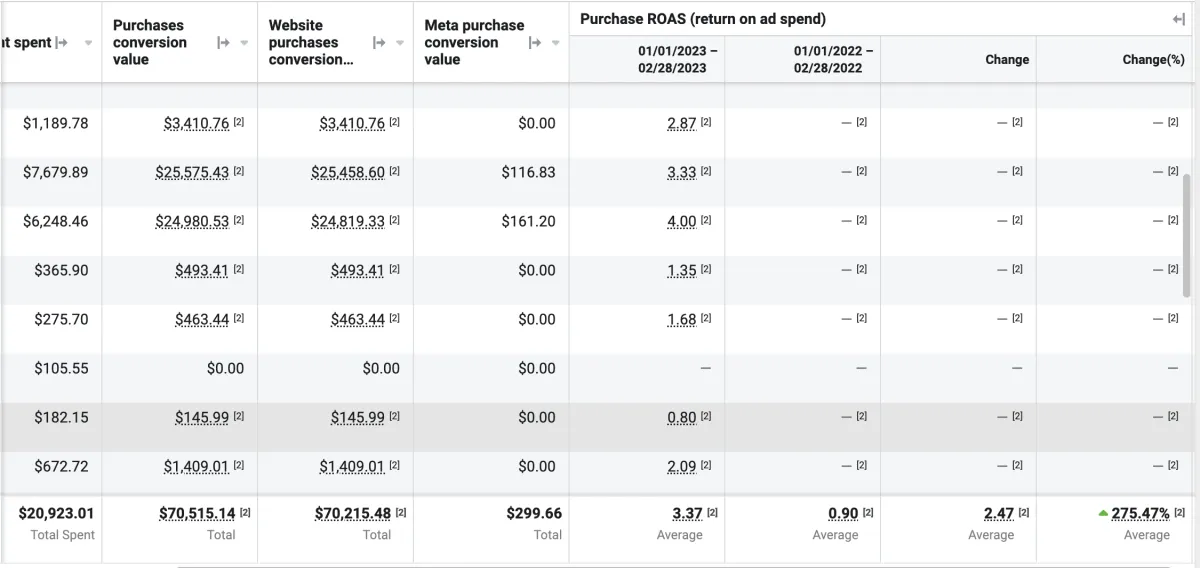
Task: Sort by 01/01/2022 – 02/28/2022 ROAS column
Action: click(834, 59)
